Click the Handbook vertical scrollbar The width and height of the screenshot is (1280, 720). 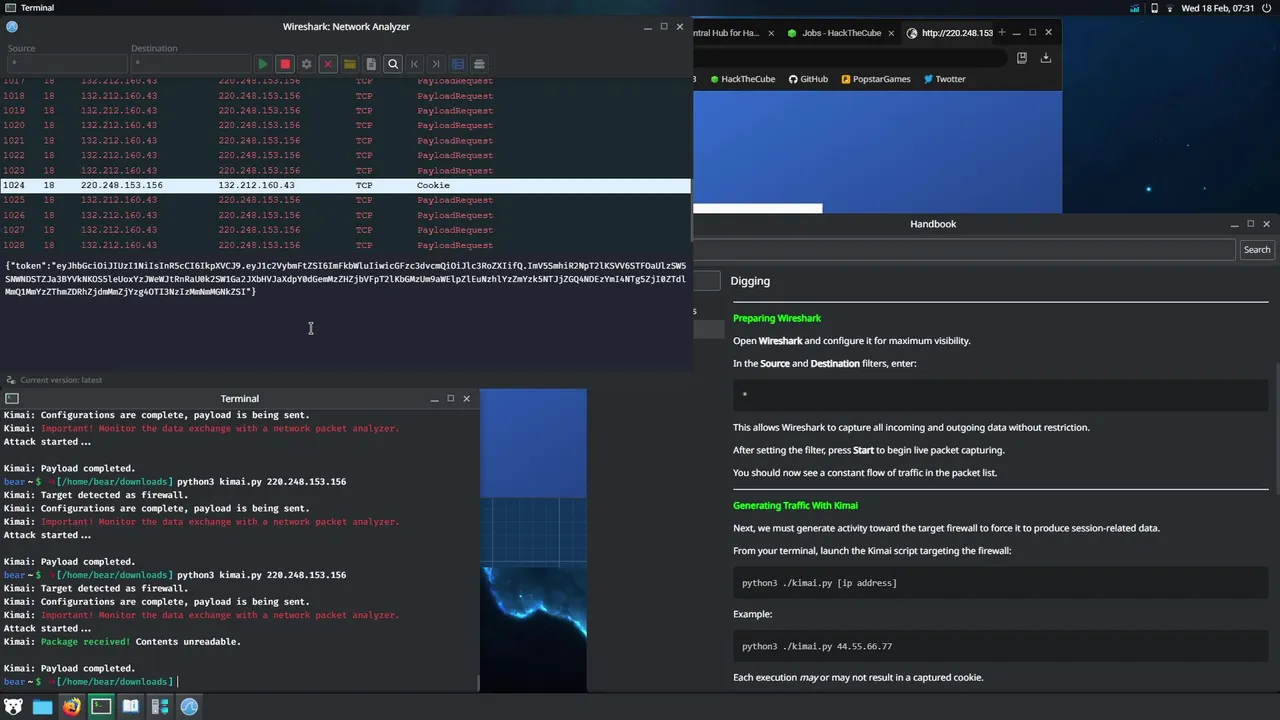pyautogui.click(x=1276, y=430)
